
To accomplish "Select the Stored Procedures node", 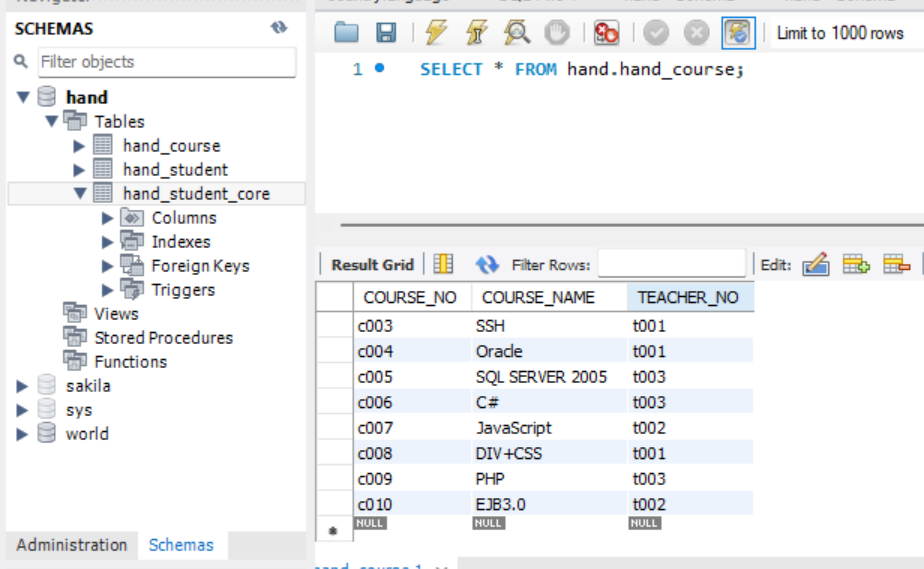I will (x=163, y=338).
